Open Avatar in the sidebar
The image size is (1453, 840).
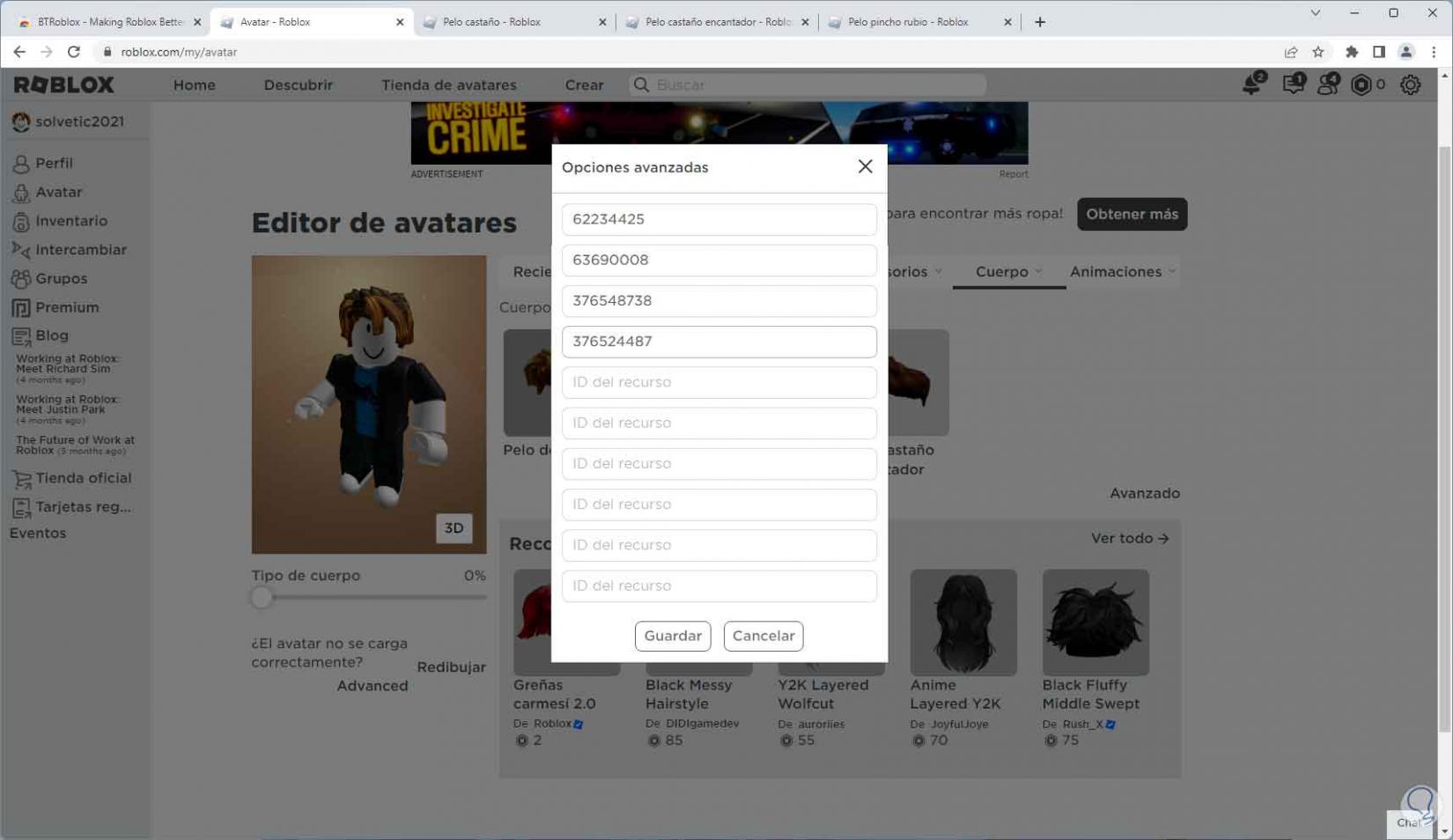pos(58,192)
